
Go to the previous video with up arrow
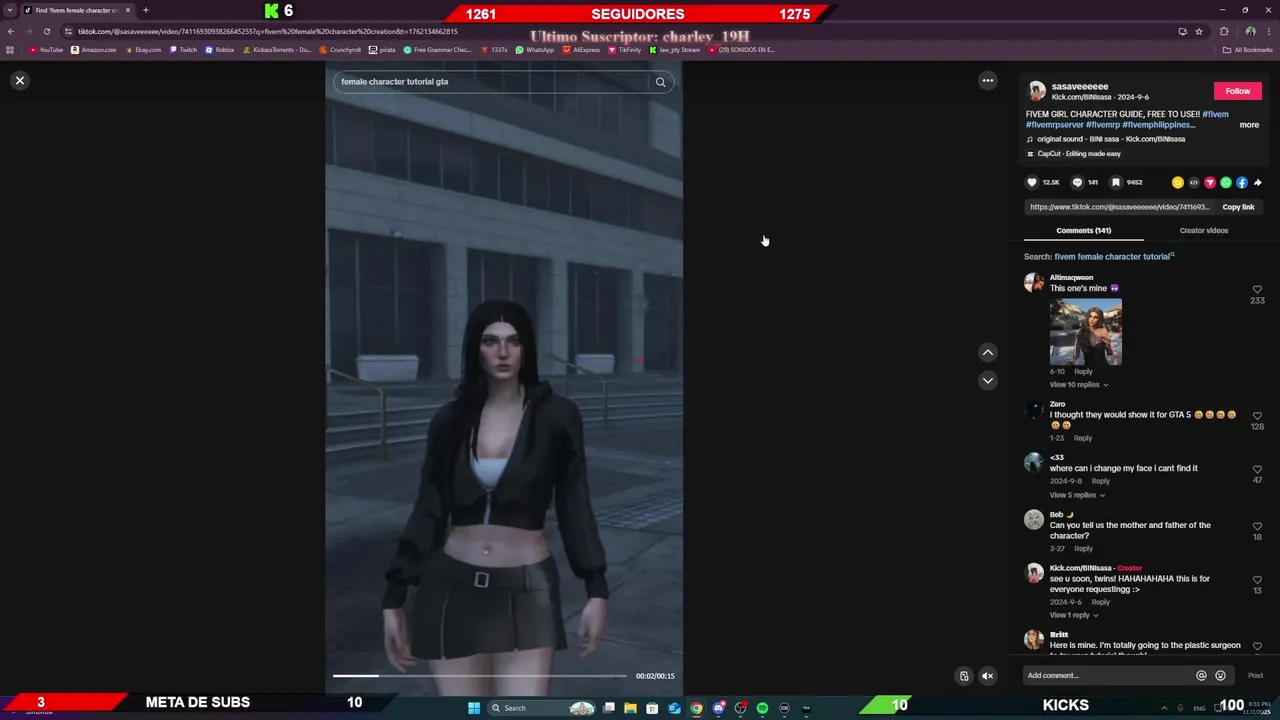[x=987, y=352]
